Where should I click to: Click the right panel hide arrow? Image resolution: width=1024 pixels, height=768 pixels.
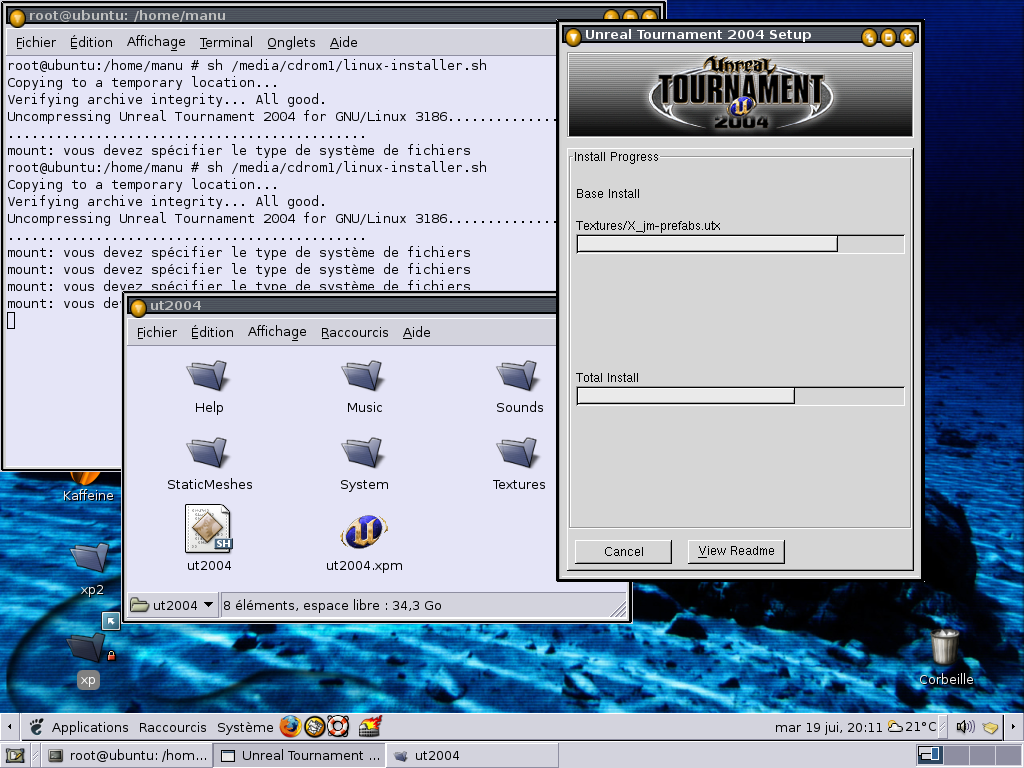coord(1014,726)
